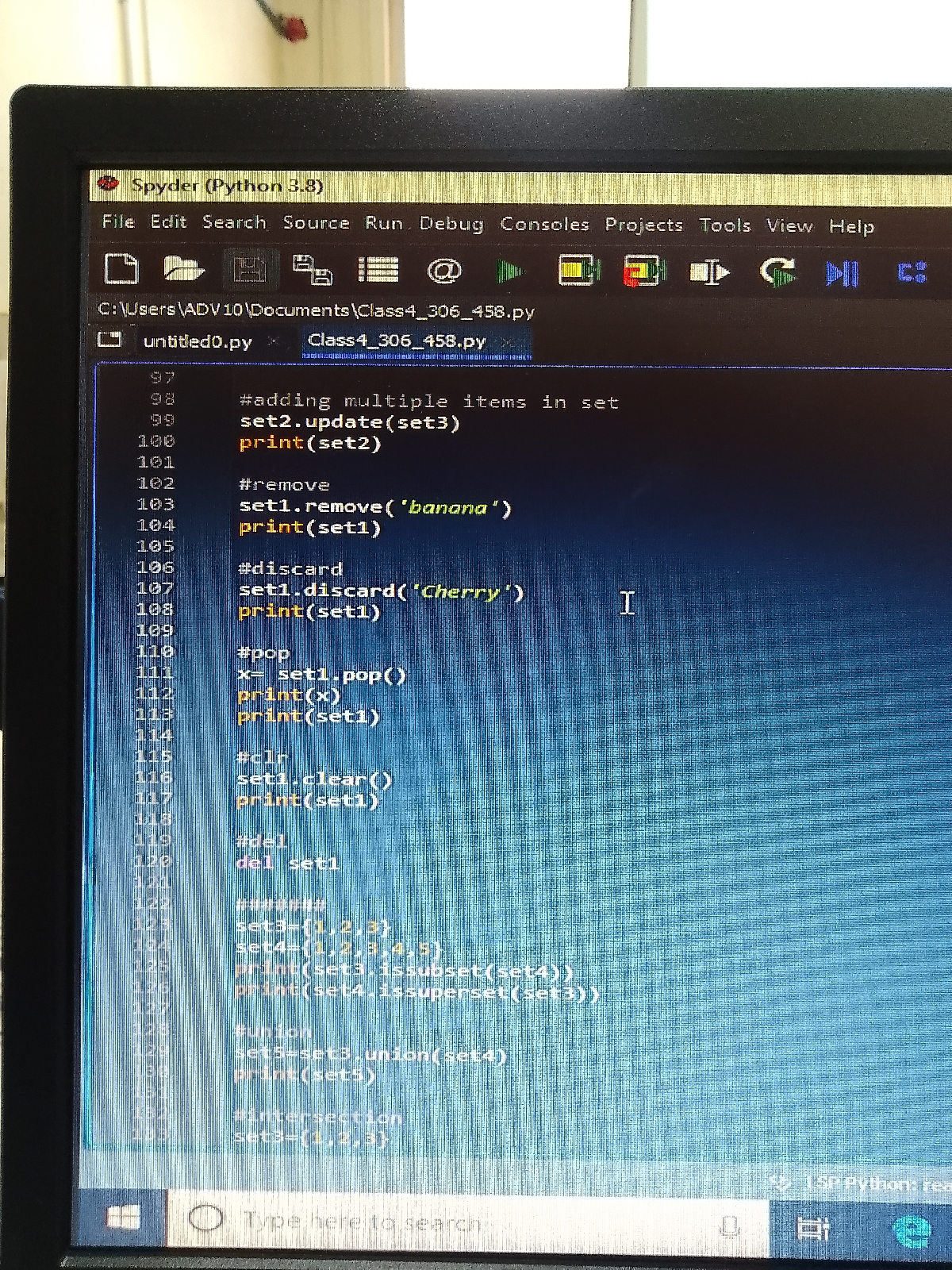
Task: Open the Search menu
Action: pos(234,222)
